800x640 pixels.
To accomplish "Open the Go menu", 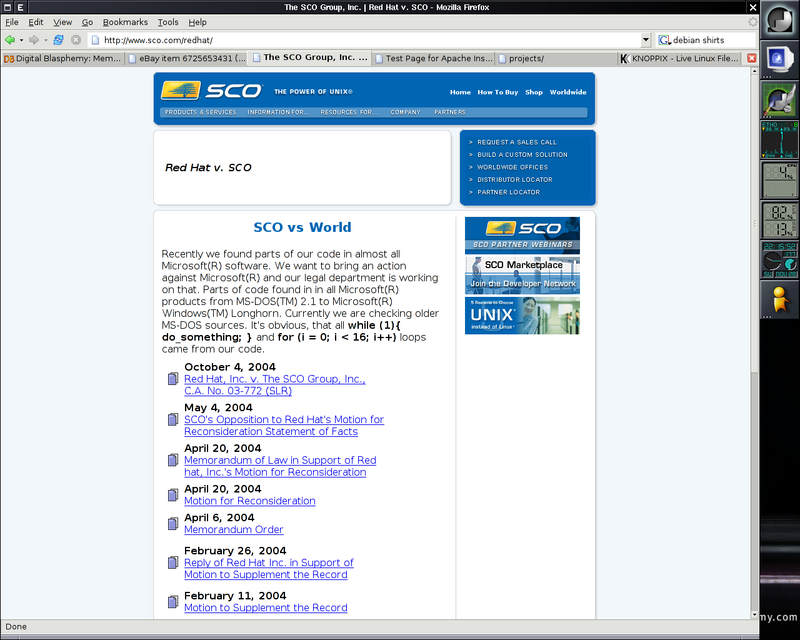I will pos(87,22).
